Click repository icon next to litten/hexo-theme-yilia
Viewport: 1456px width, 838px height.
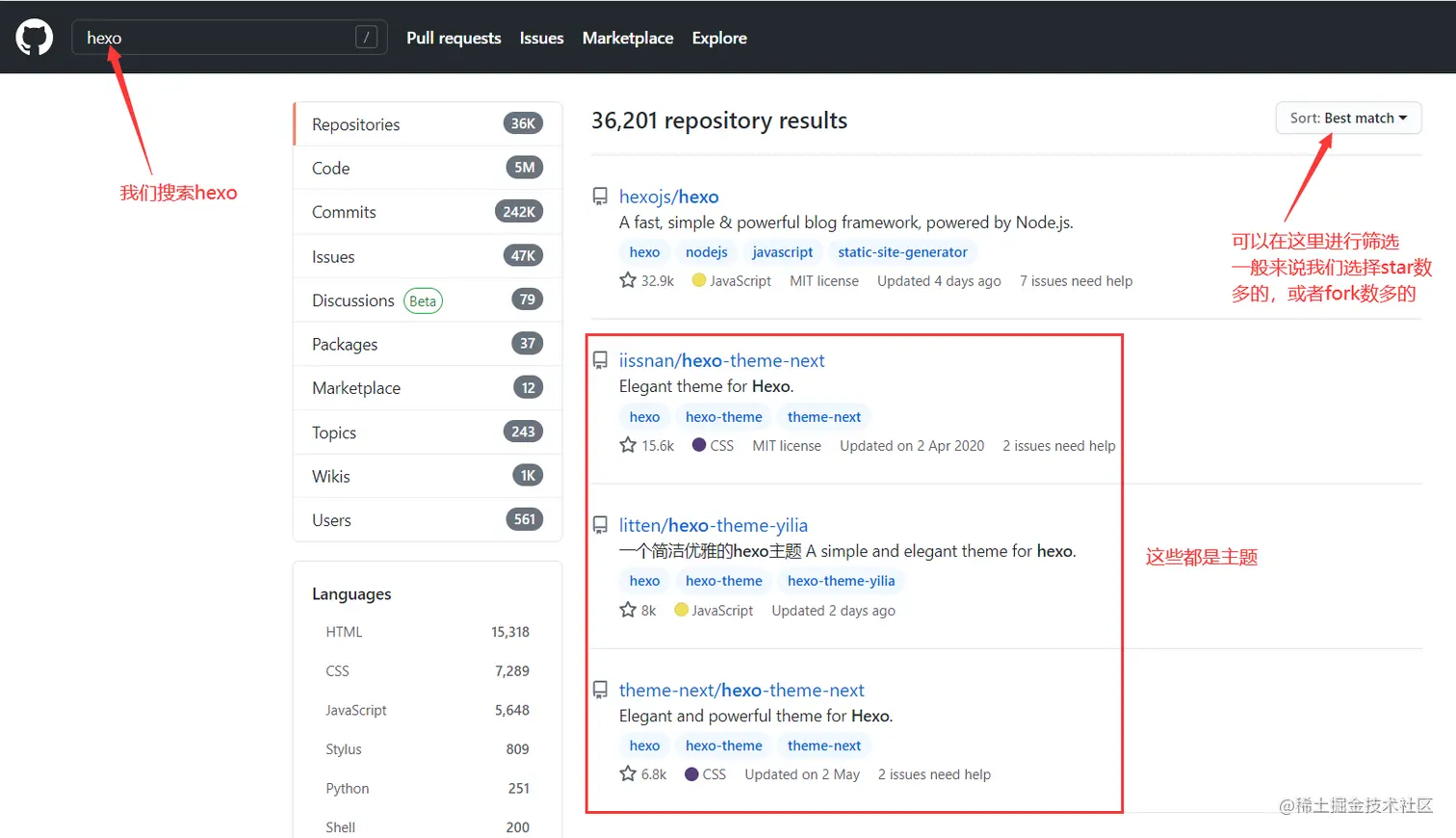pos(600,525)
